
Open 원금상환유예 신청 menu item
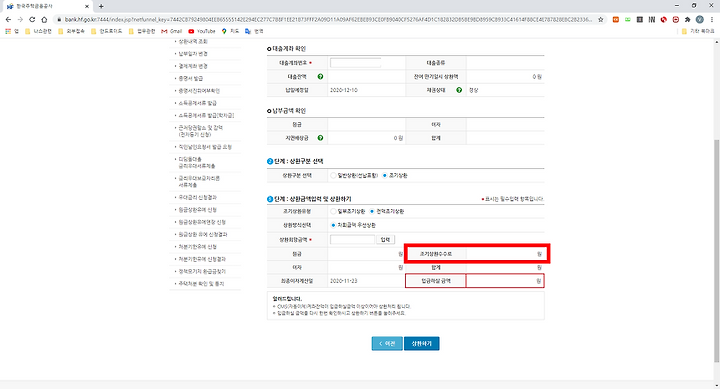click(197, 210)
